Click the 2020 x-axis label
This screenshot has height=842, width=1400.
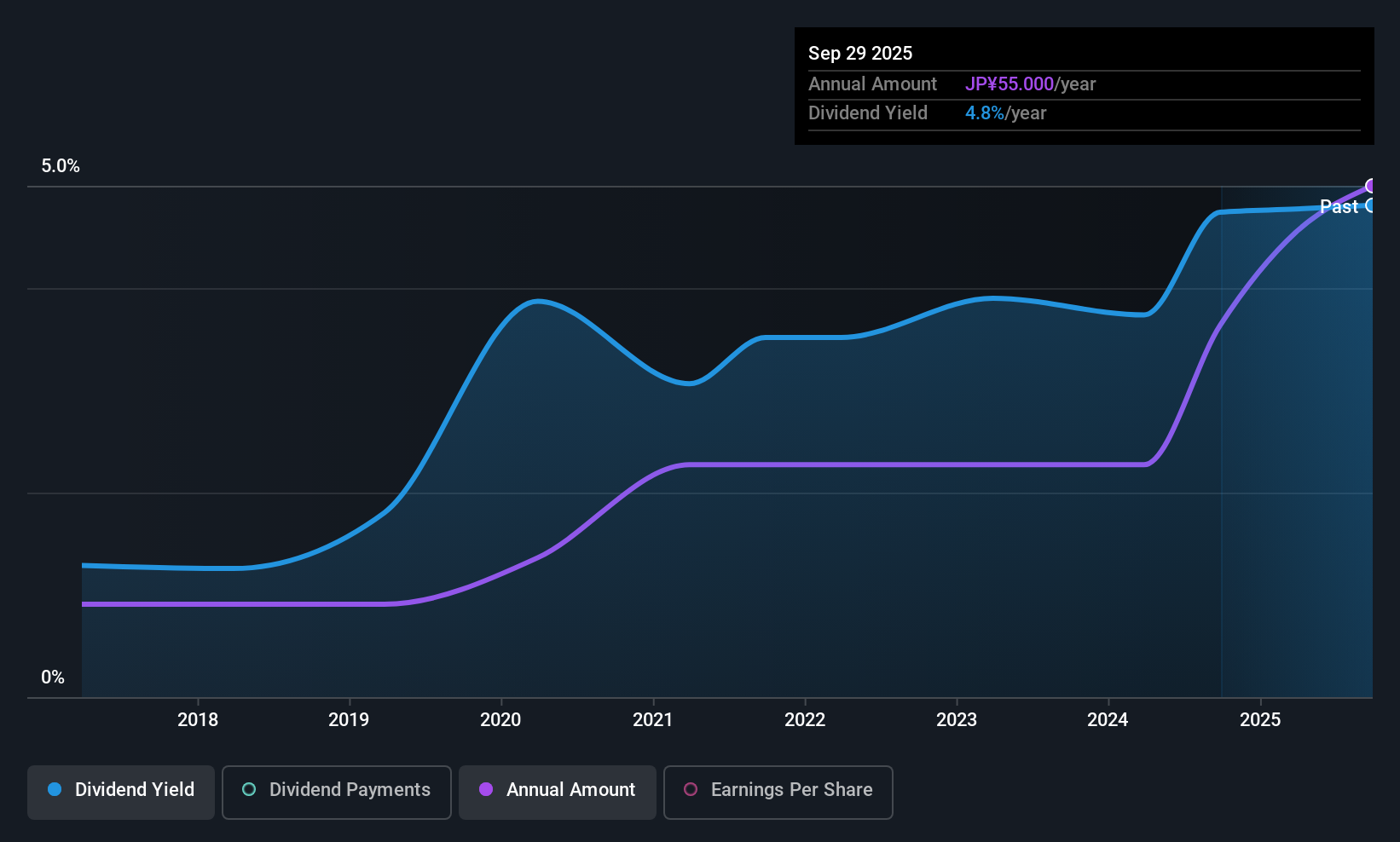point(500,720)
